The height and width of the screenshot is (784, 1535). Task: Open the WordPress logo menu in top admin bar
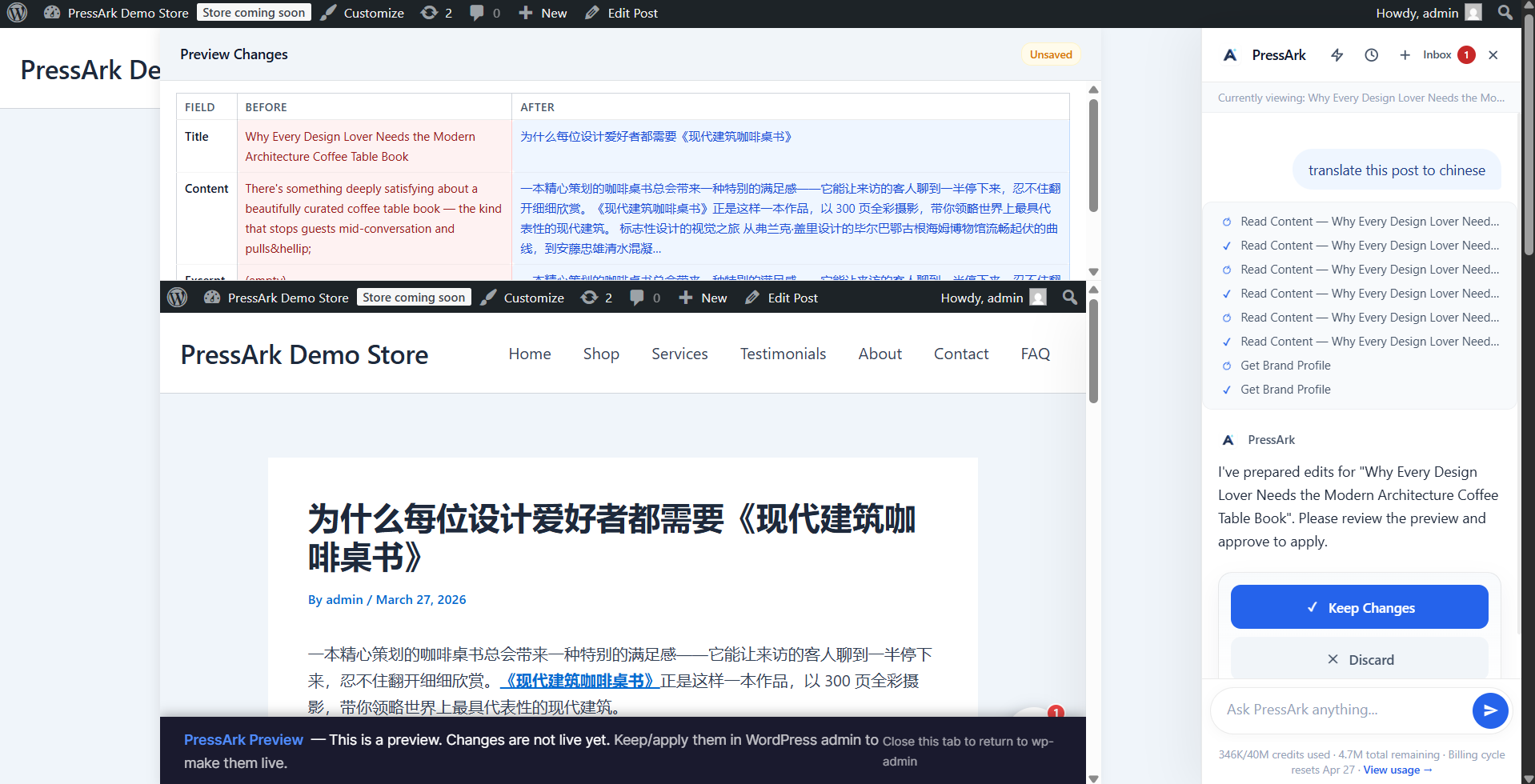(x=17, y=13)
